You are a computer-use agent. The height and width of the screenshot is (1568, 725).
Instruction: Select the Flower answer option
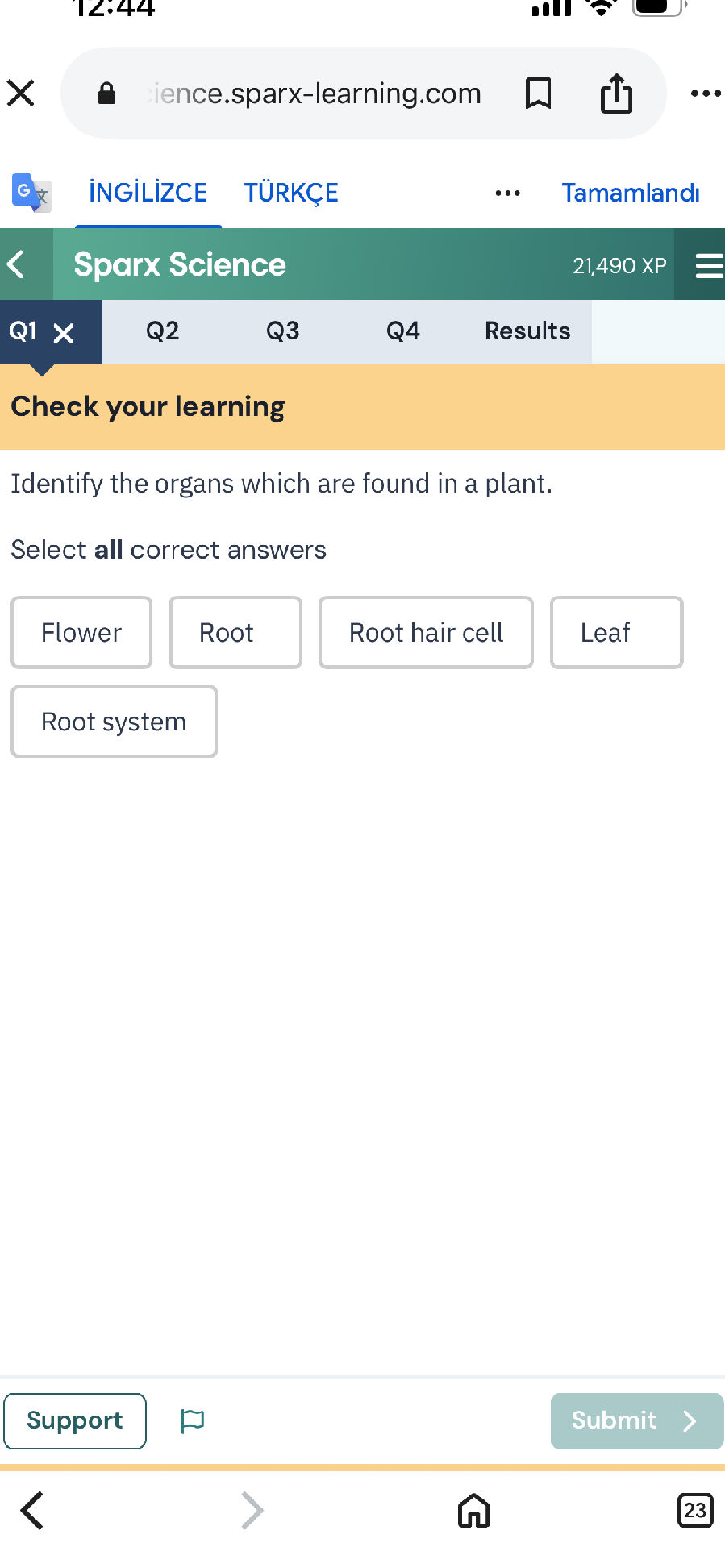point(81,632)
